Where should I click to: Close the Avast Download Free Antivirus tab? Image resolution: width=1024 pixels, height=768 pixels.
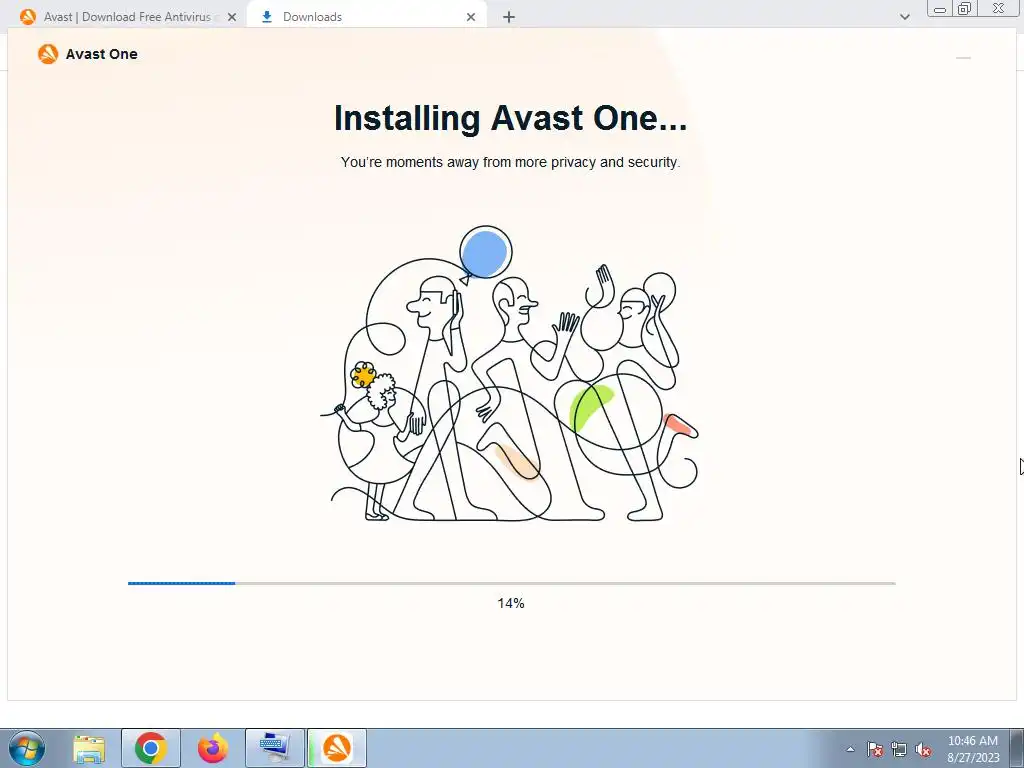point(232,17)
